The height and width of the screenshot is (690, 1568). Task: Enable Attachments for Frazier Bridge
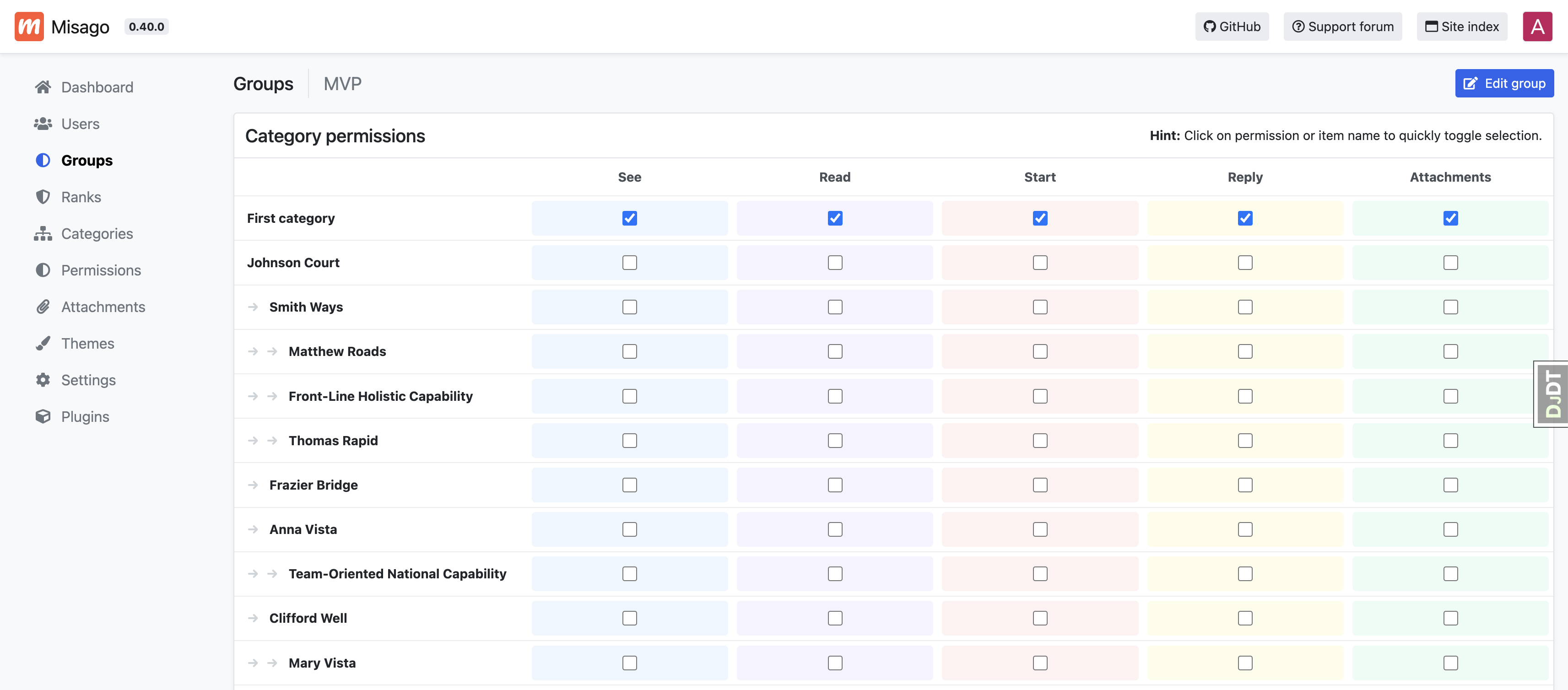1450,485
